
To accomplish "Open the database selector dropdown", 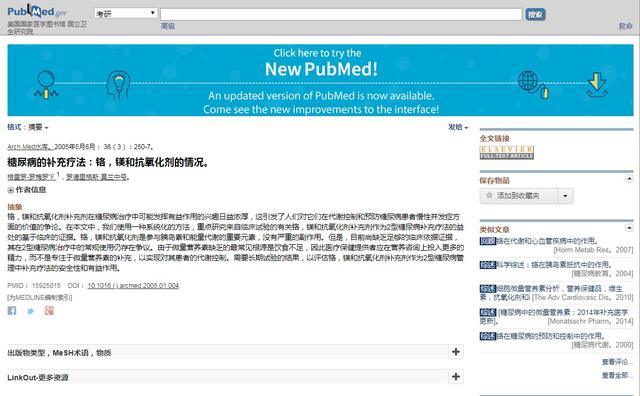I will [126, 13].
